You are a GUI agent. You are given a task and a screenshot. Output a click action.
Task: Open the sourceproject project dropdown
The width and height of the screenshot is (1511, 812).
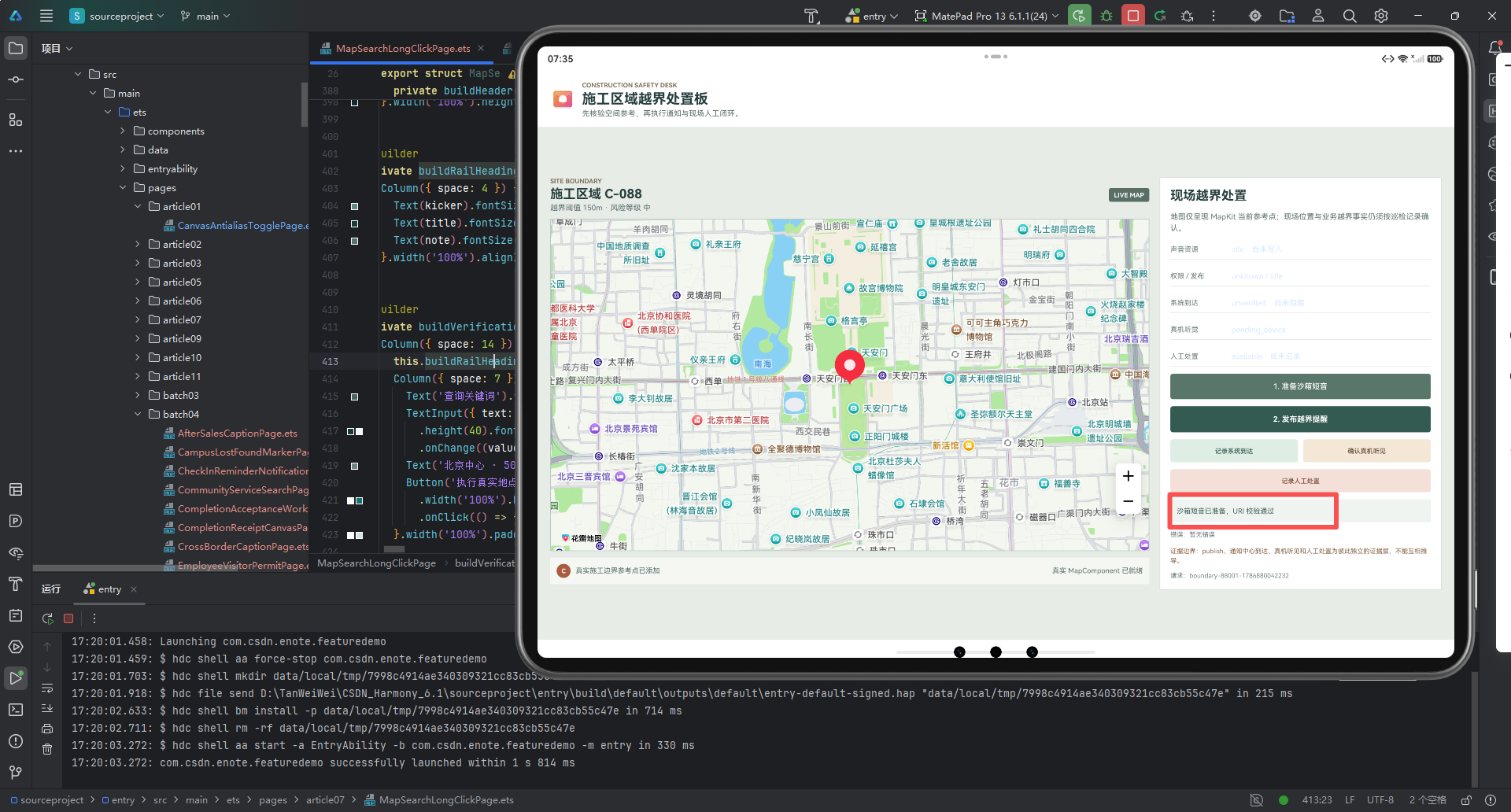tap(118, 16)
